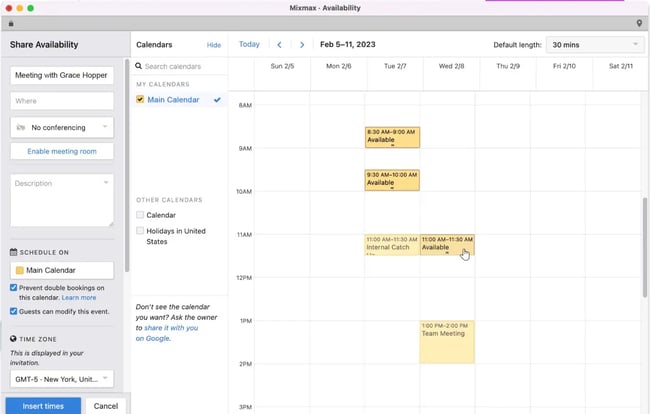
Task: Click Insert times button
Action: (x=43, y=406)
